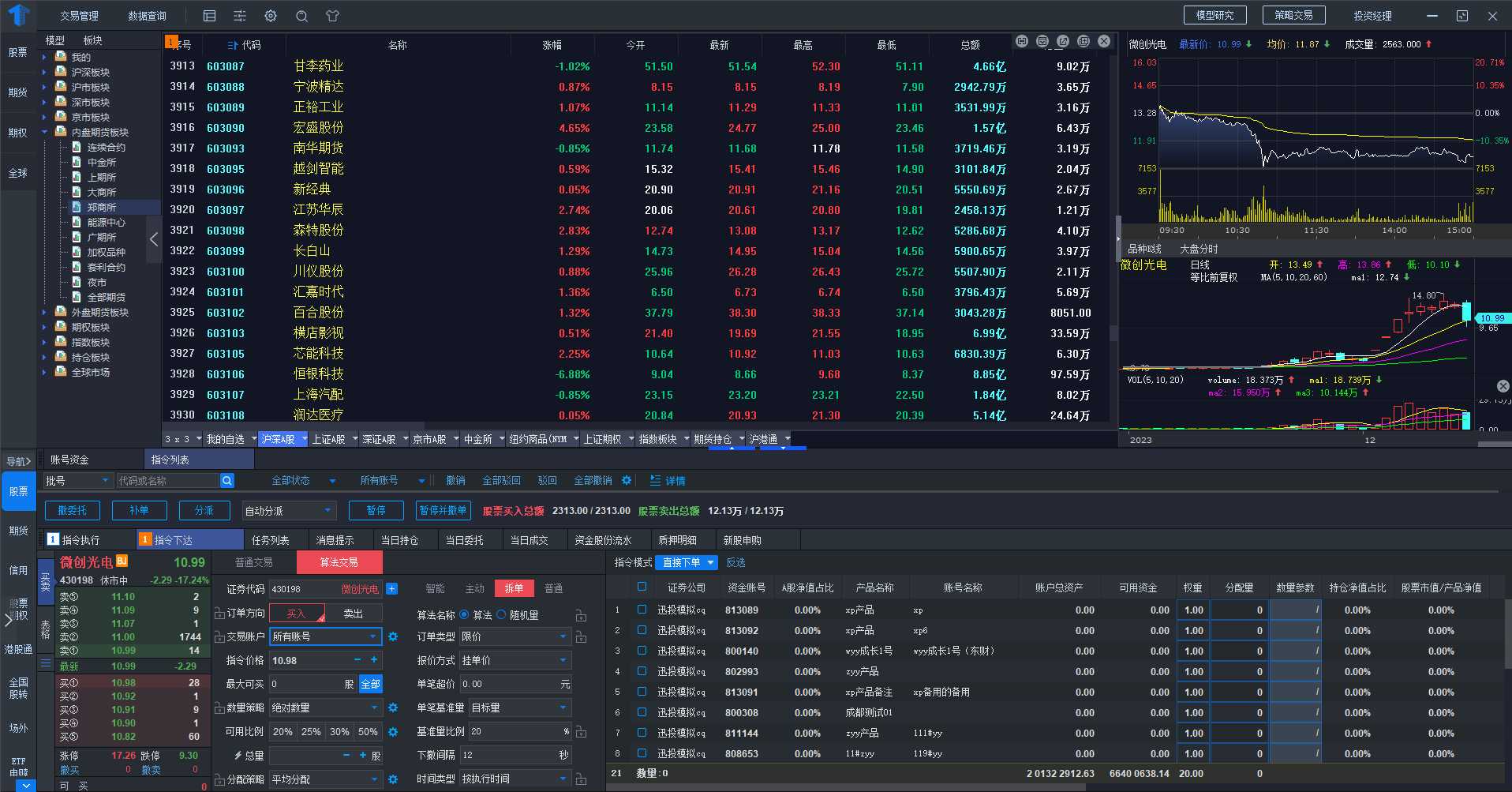1512x792 pixels.
Task: Open the 交易管理 menu
Action: point(79,16)
